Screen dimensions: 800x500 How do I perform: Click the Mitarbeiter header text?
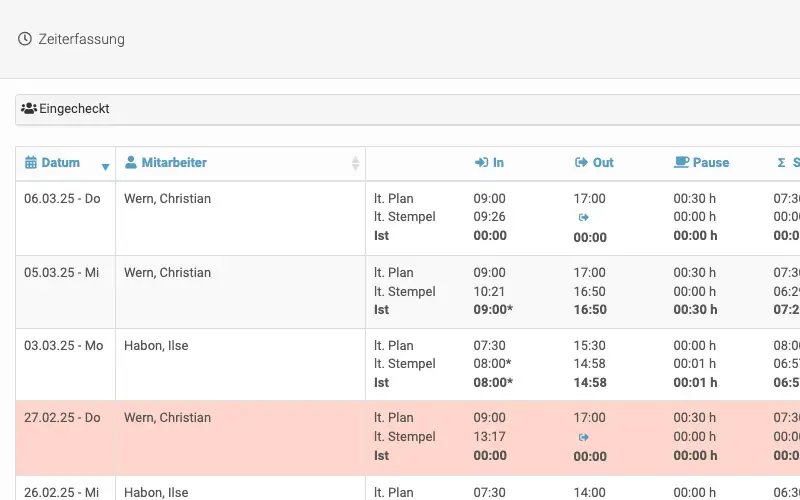[174, 163]
